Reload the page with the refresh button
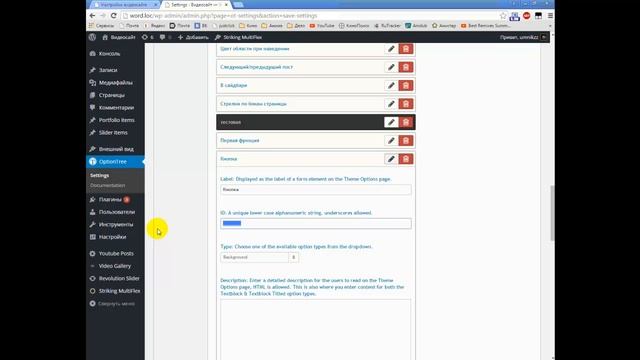 [x=113, y=16]
